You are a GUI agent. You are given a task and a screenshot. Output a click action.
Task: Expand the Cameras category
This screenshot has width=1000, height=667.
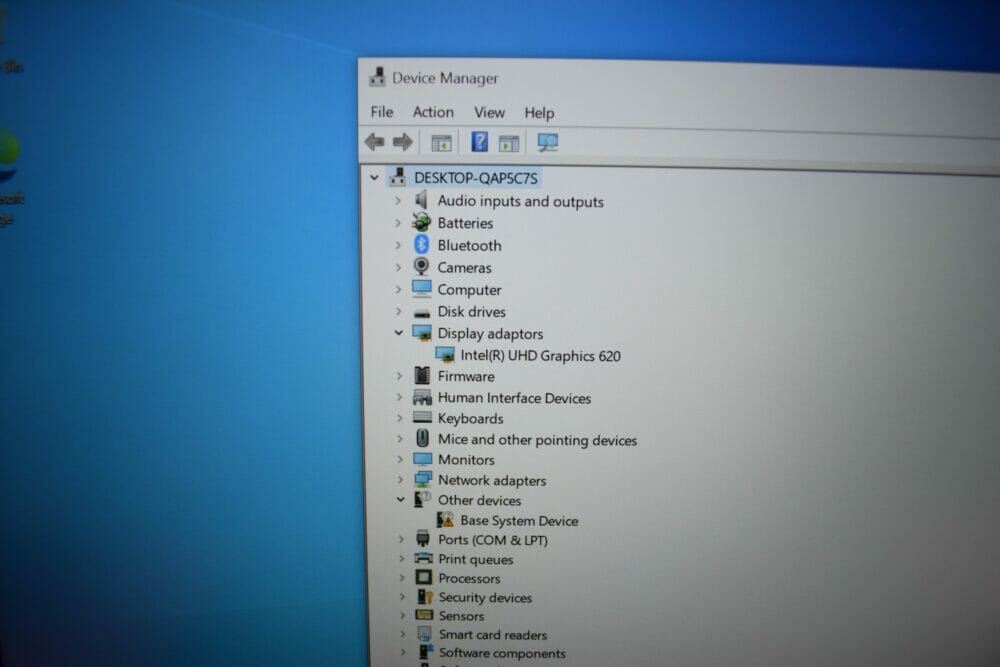point(398,267)
